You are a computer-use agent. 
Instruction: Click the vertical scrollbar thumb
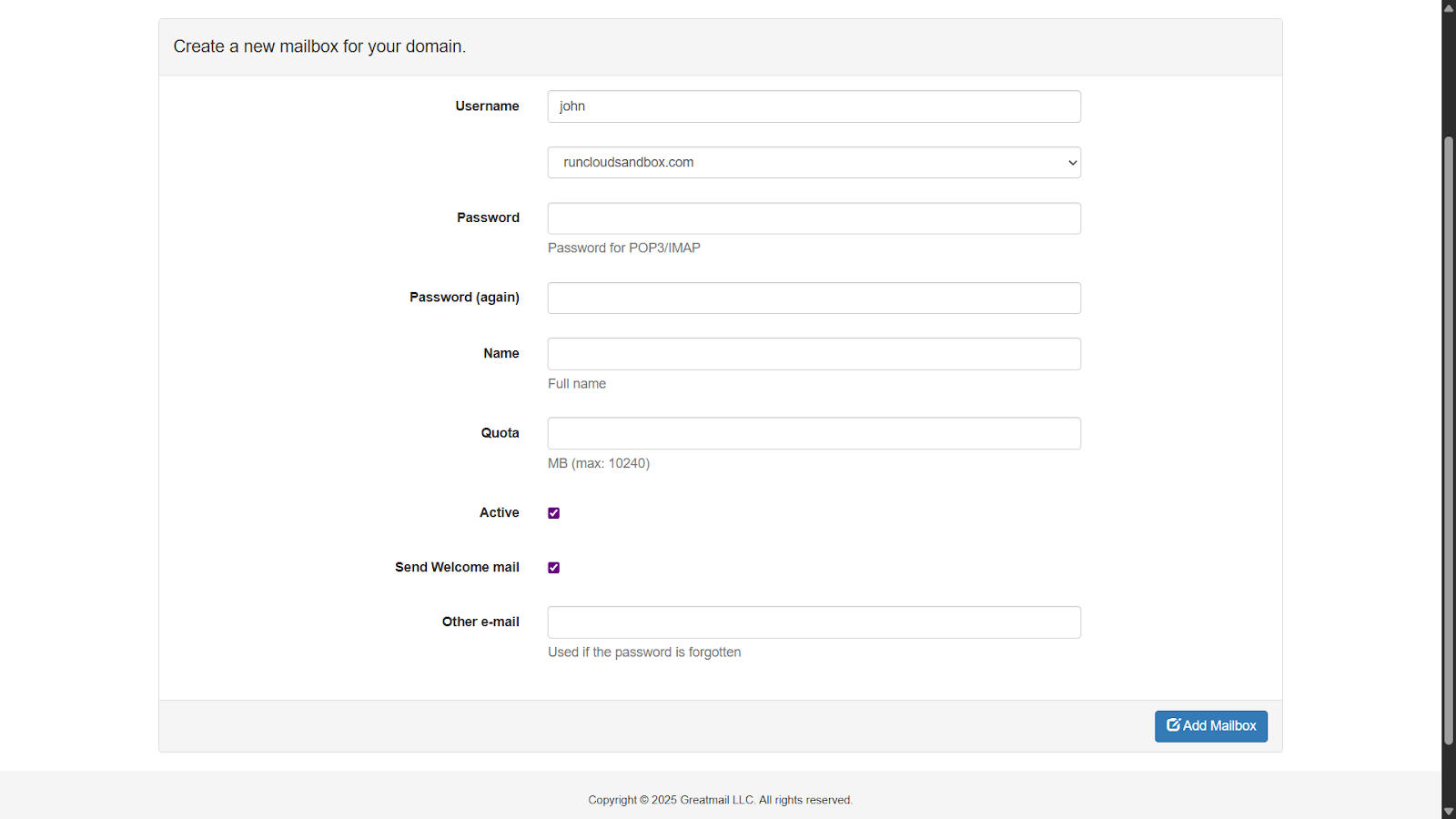pos(1448,437)
